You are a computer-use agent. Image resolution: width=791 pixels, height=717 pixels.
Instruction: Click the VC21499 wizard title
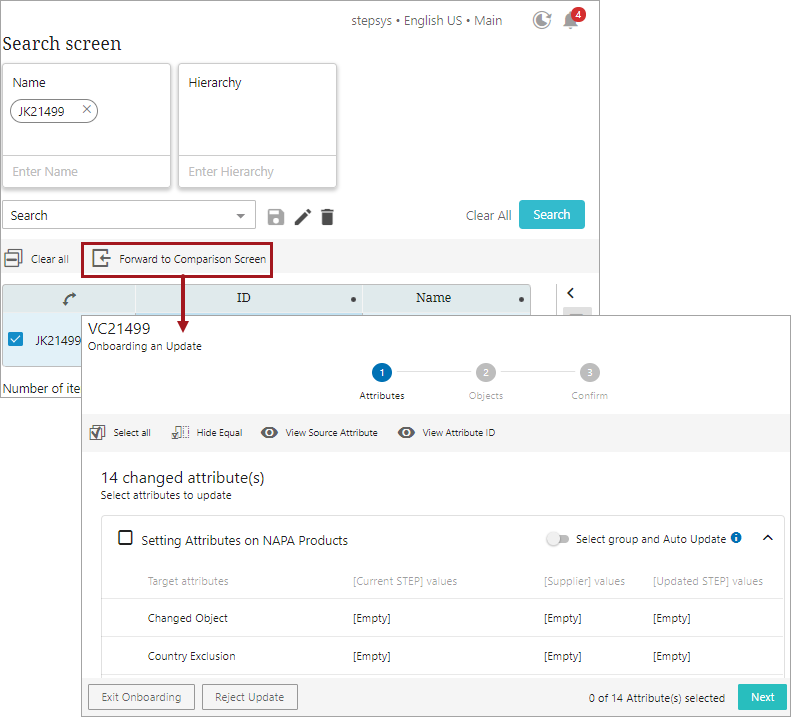click(x=119, y=328)
